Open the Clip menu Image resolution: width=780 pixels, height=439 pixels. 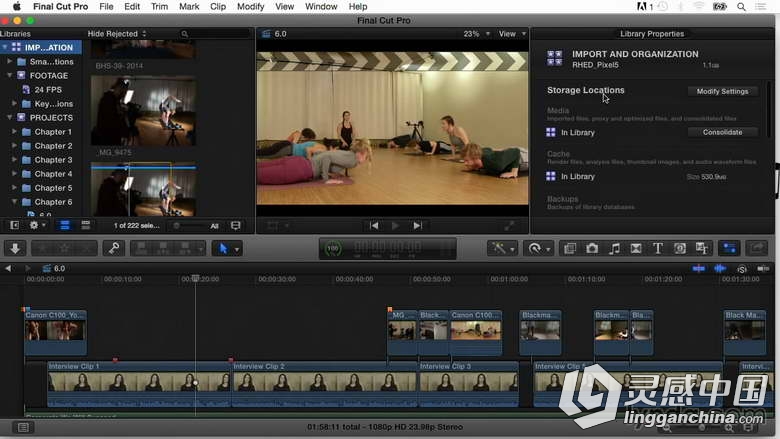pos(218,6)
